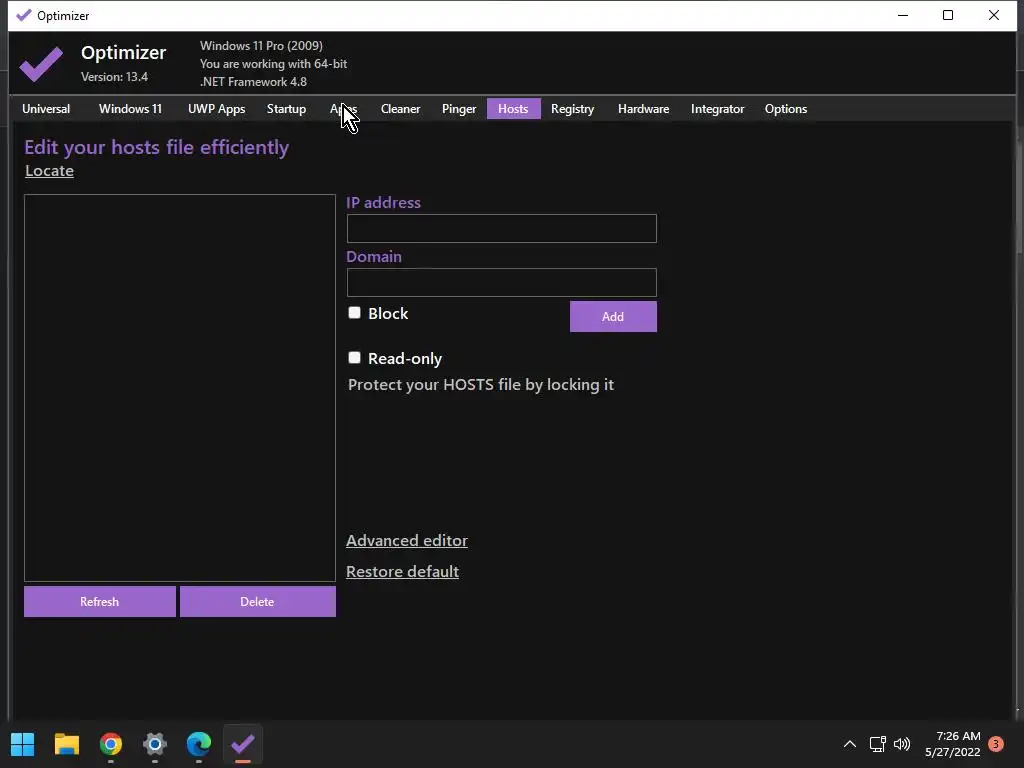The height and width of the screenshot is (768, 1024).
Task: Click the Add button
Action: [613, 317]
